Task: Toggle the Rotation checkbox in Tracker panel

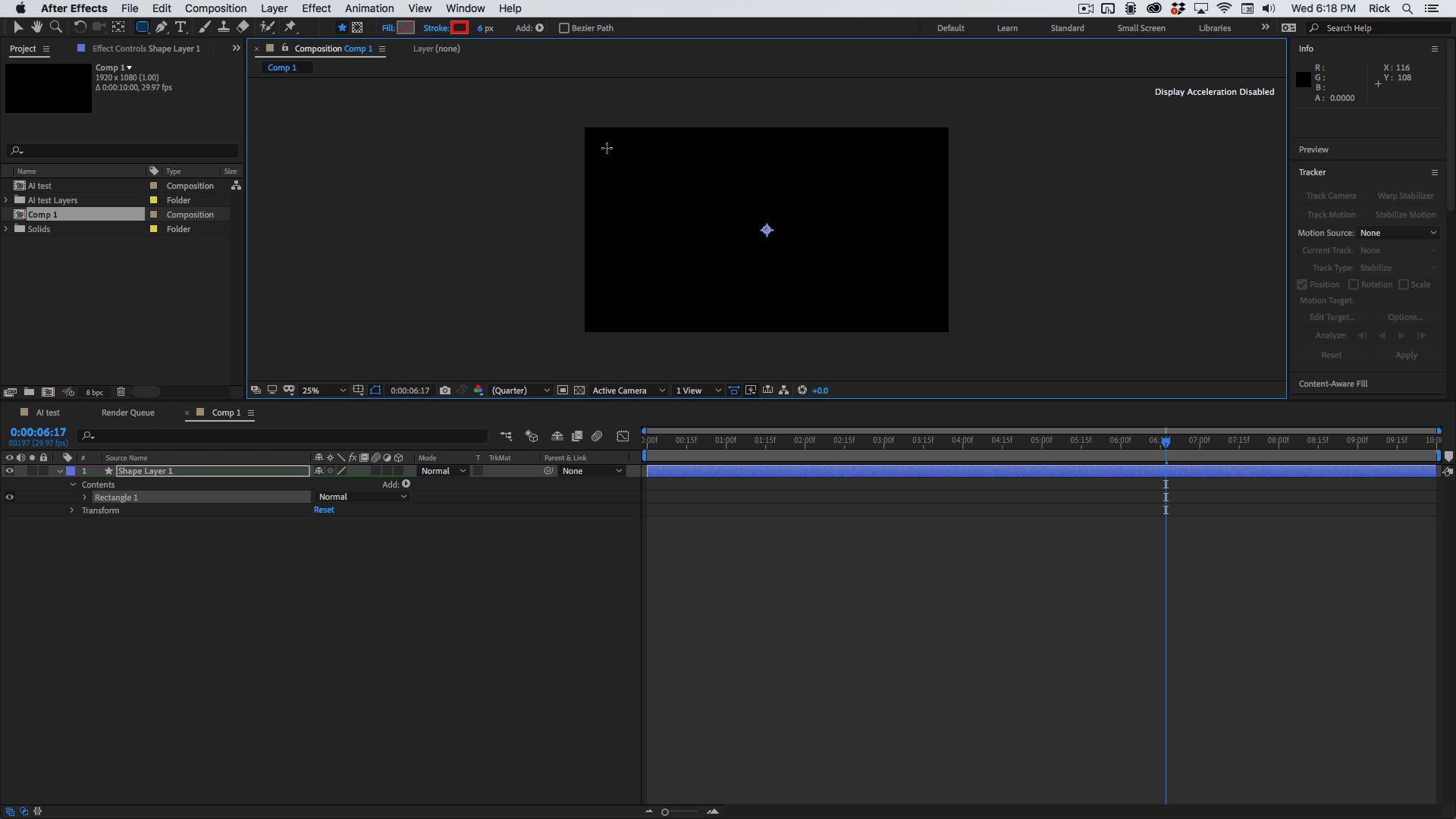Action: (1353, 284)
